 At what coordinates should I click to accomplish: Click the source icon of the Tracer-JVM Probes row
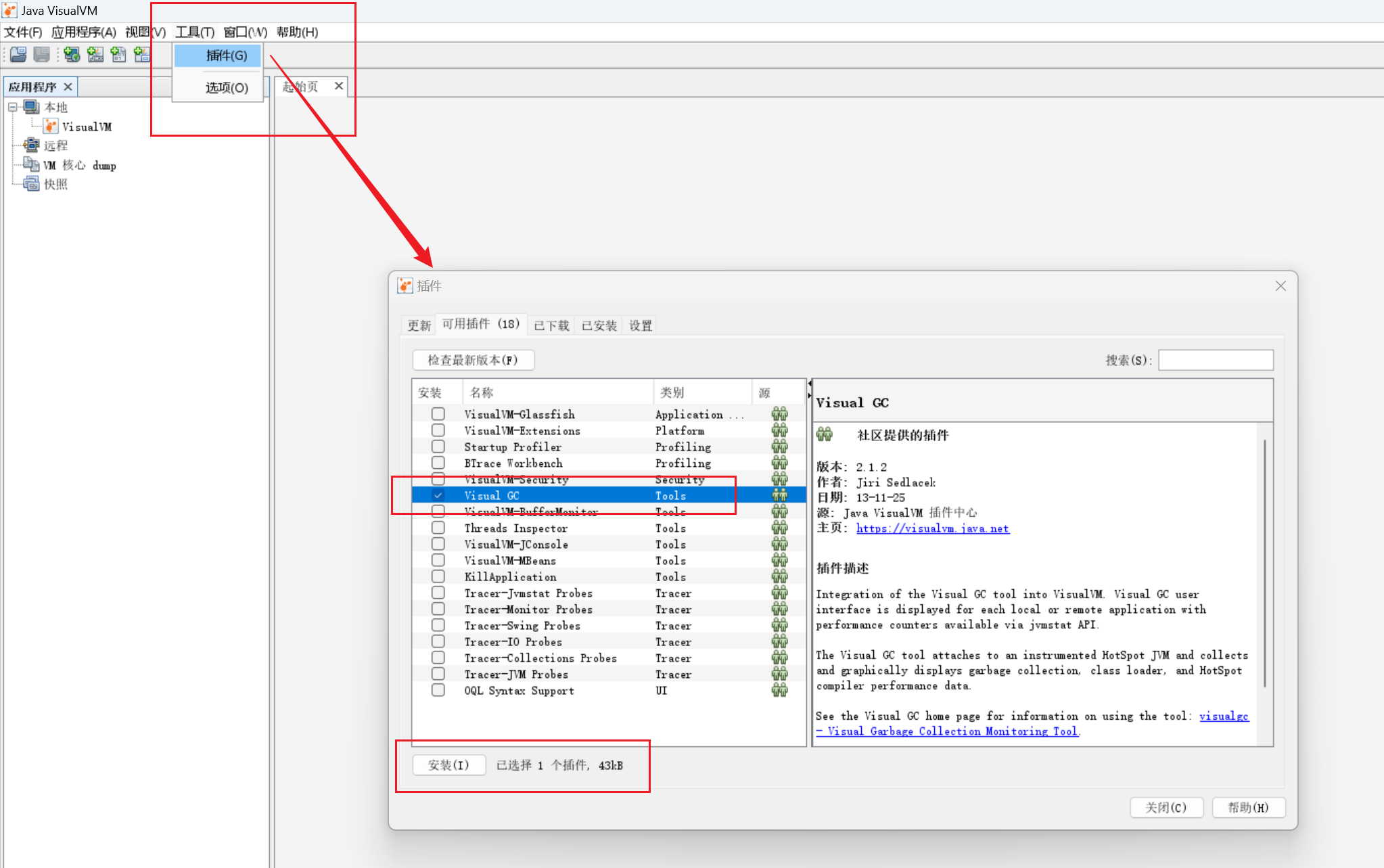(779, 674)
